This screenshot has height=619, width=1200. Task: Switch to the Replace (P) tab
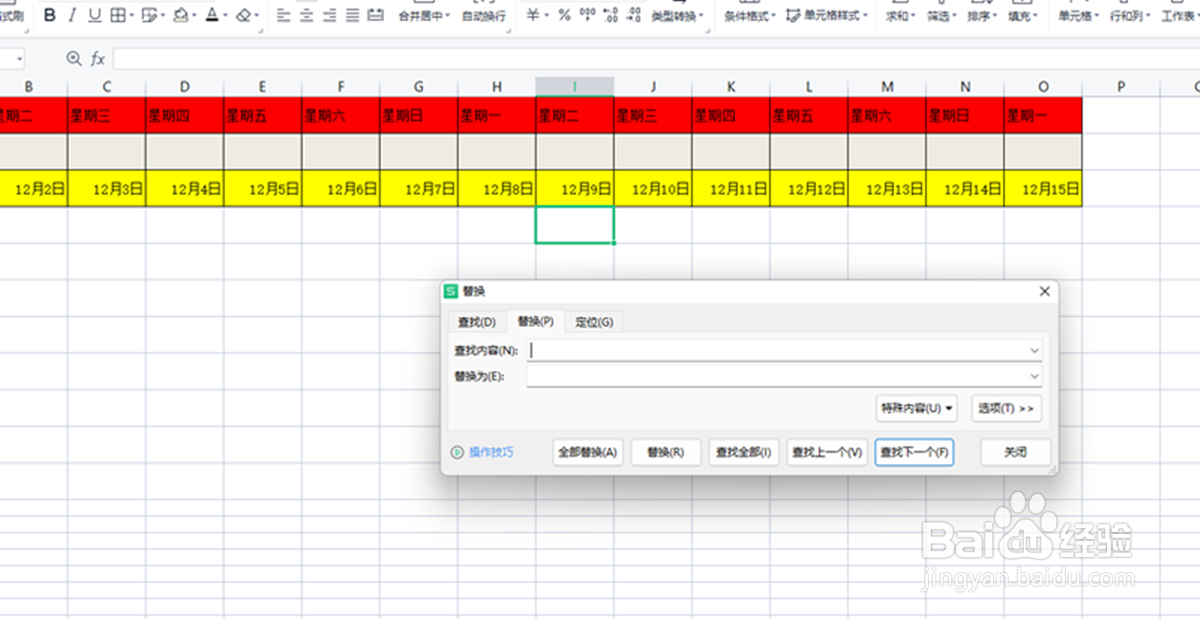(x=536, y=321)
